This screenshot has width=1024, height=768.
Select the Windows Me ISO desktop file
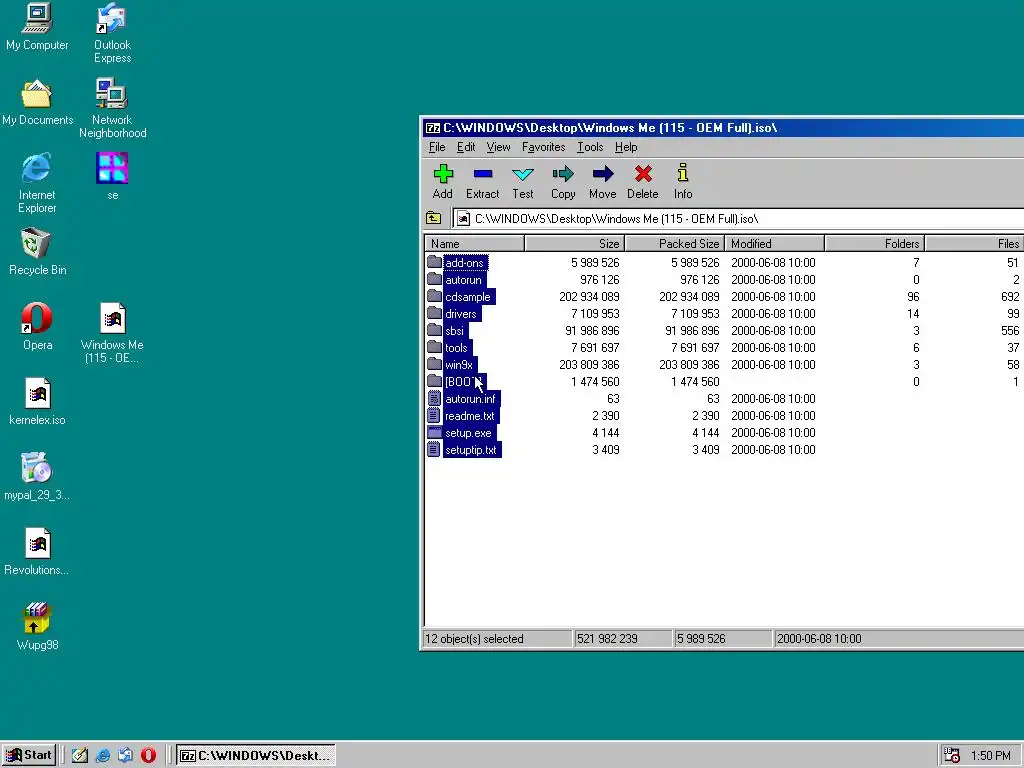(112, 333)
